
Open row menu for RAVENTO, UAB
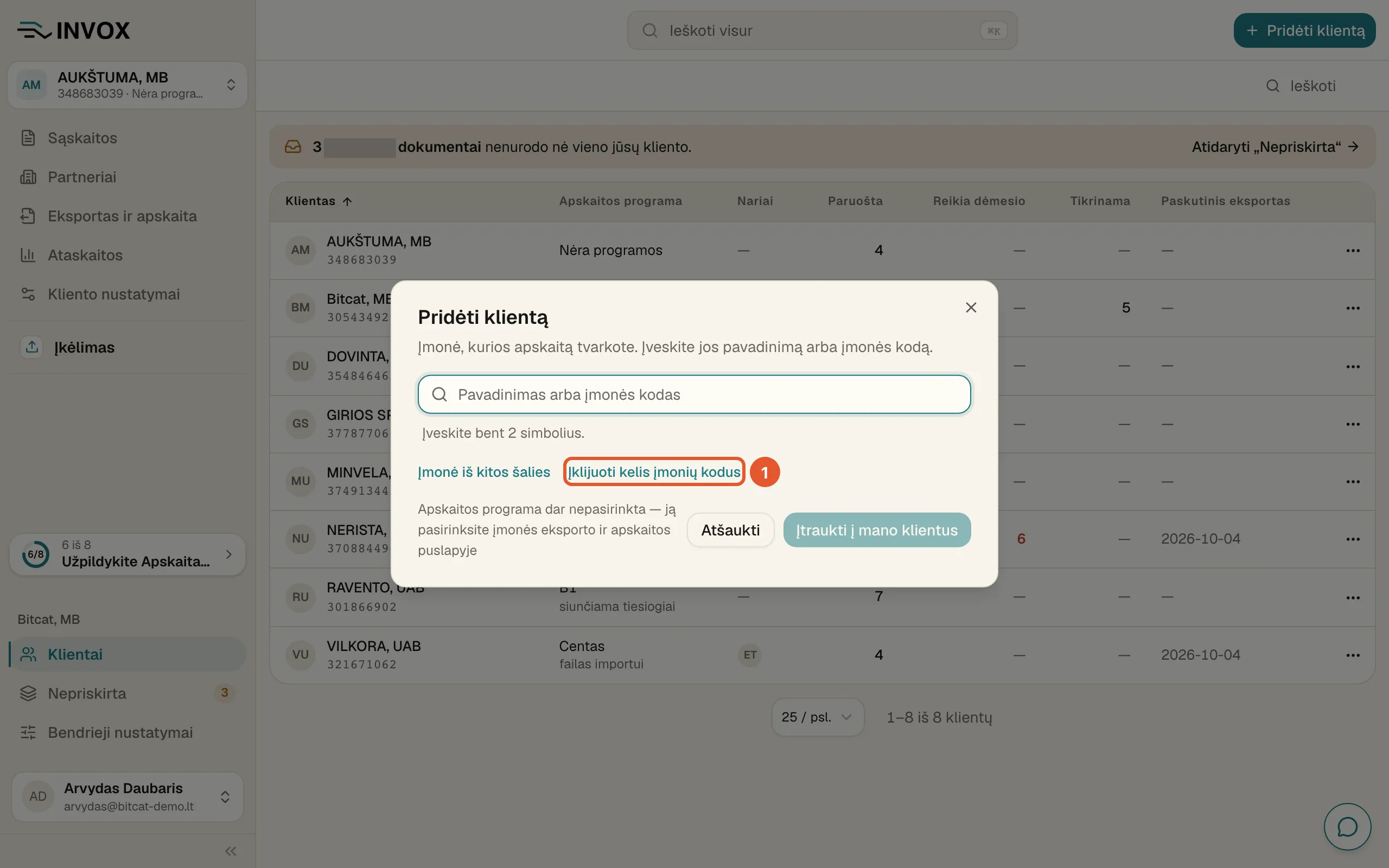coord(1353,598)
